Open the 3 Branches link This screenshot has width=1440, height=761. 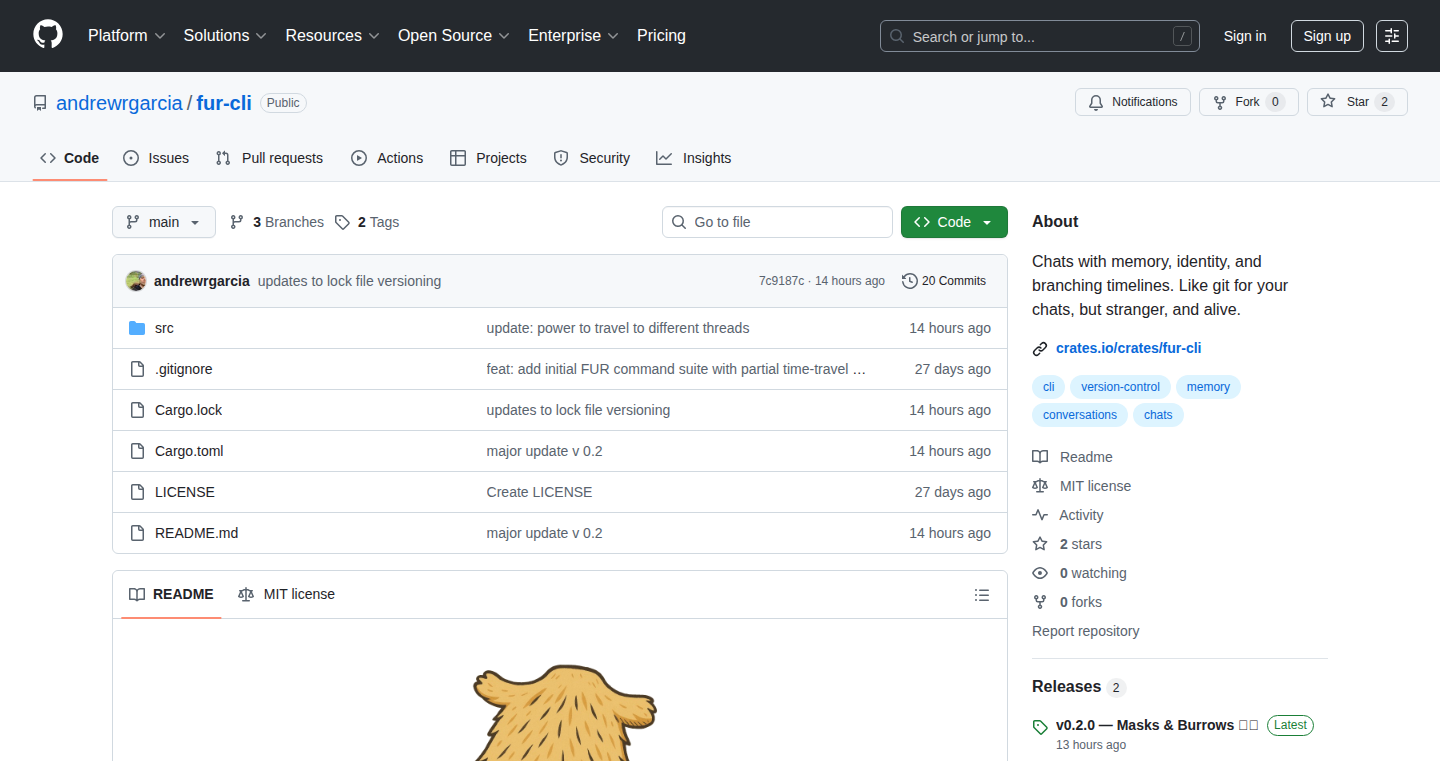pos(277,222)
